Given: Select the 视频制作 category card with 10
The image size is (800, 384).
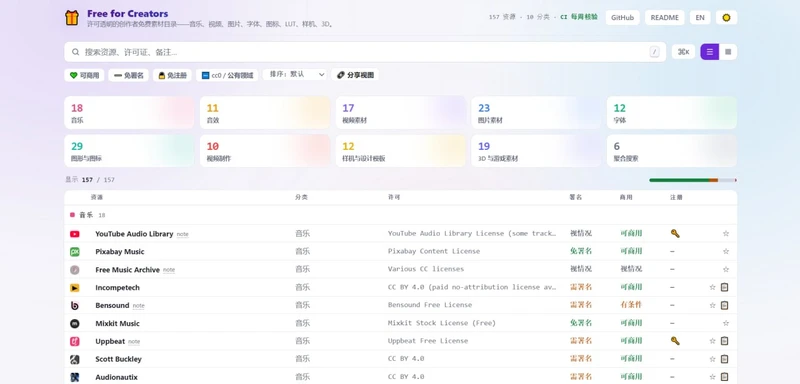Looking at the screenshot, I should pos(265,151).
